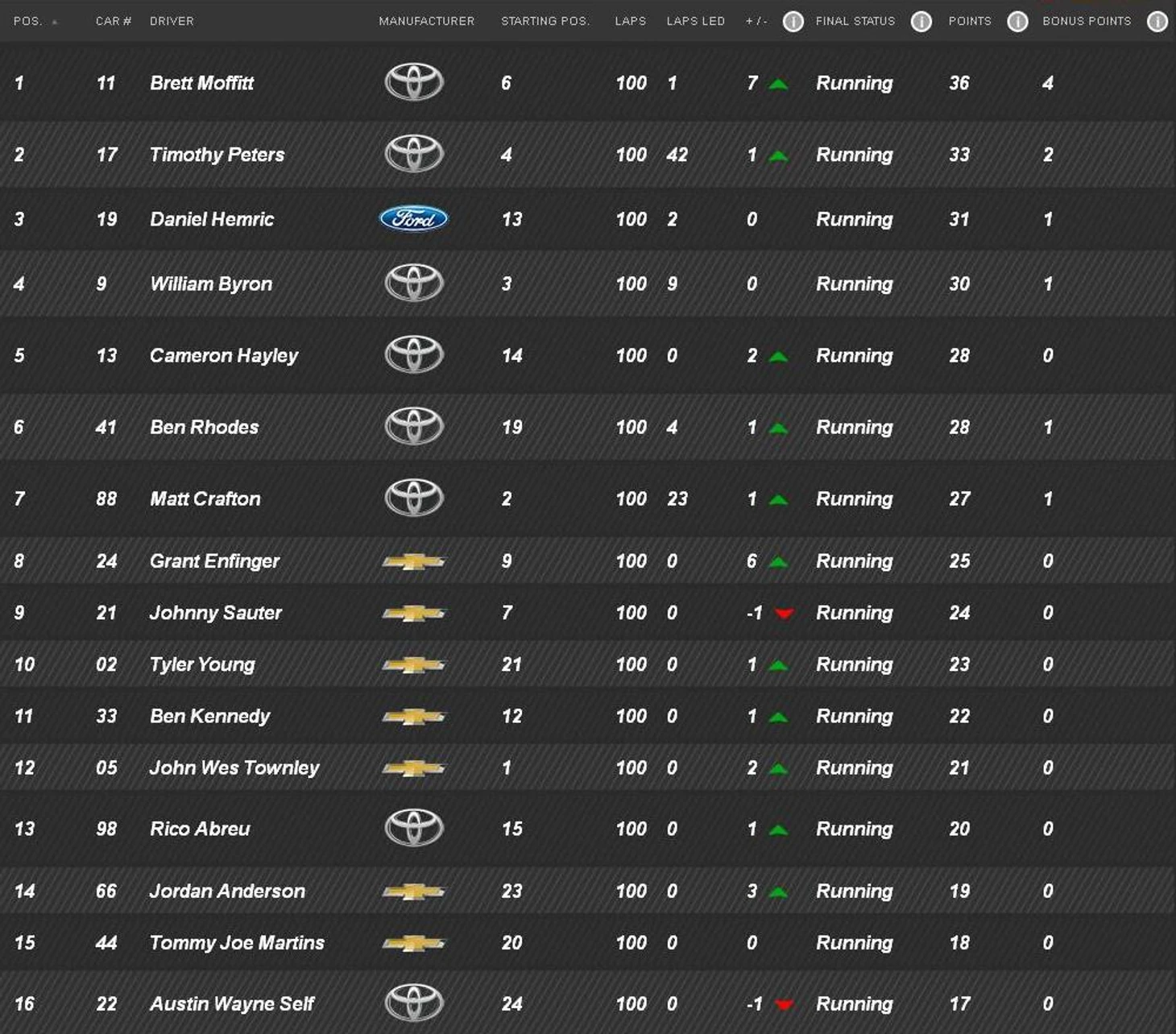Click the green up arrow in Brett Moffitt's row
Image resolution: width=1176 pixels, height=1034 pixels.
click(778, 84)
